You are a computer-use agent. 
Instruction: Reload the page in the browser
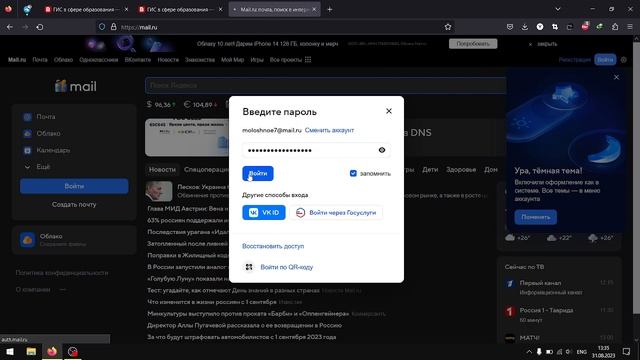(40, 27)
